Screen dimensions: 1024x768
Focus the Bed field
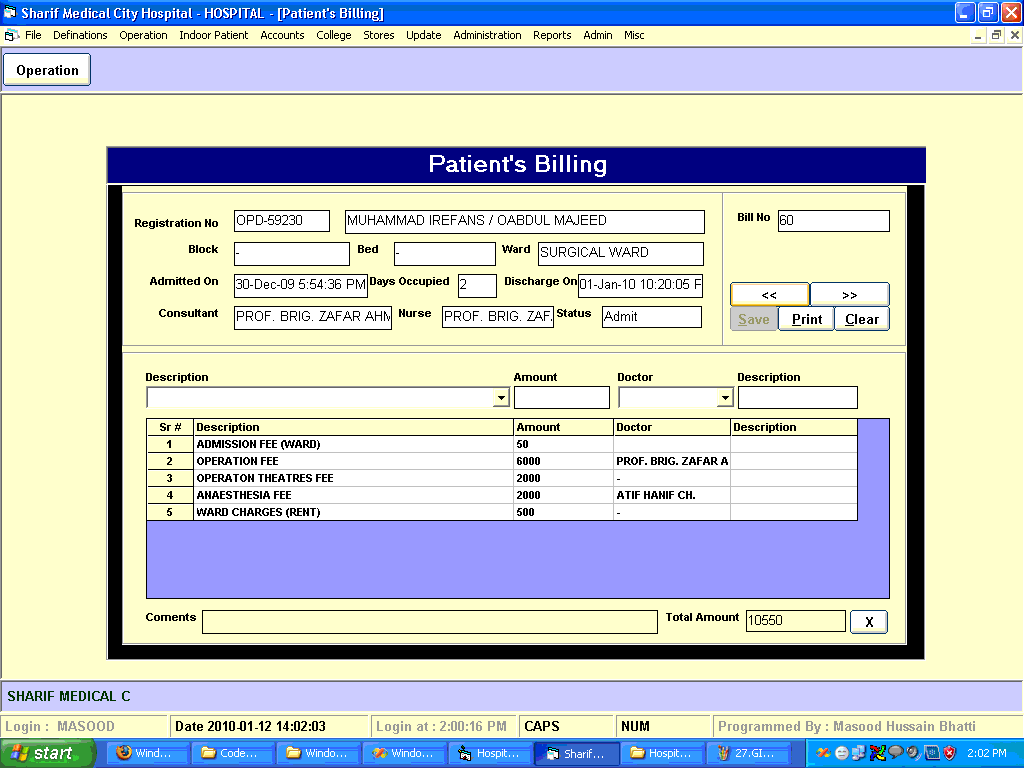(445, 253)
